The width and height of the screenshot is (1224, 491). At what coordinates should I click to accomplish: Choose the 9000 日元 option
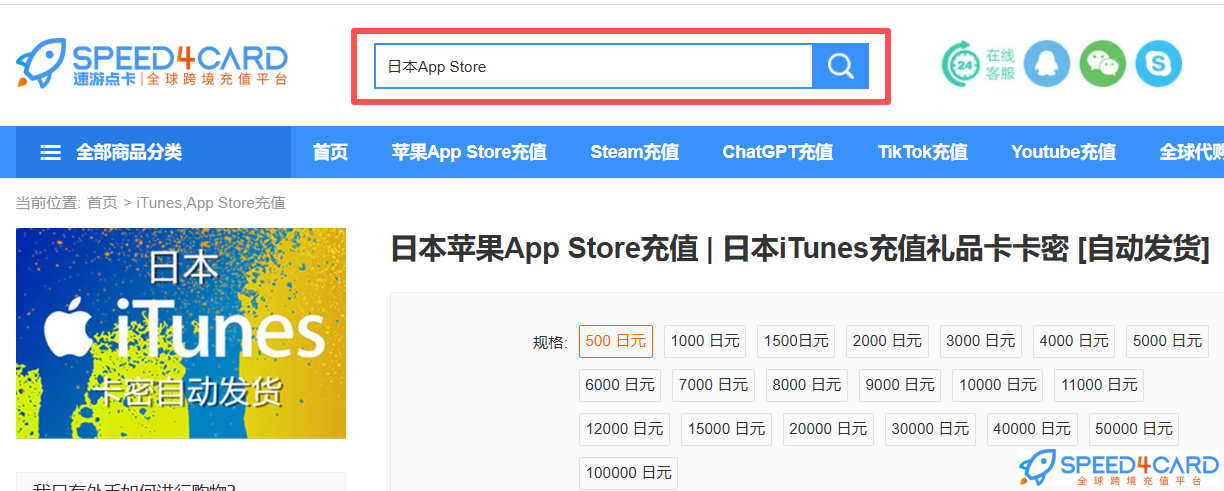point(900,385)
